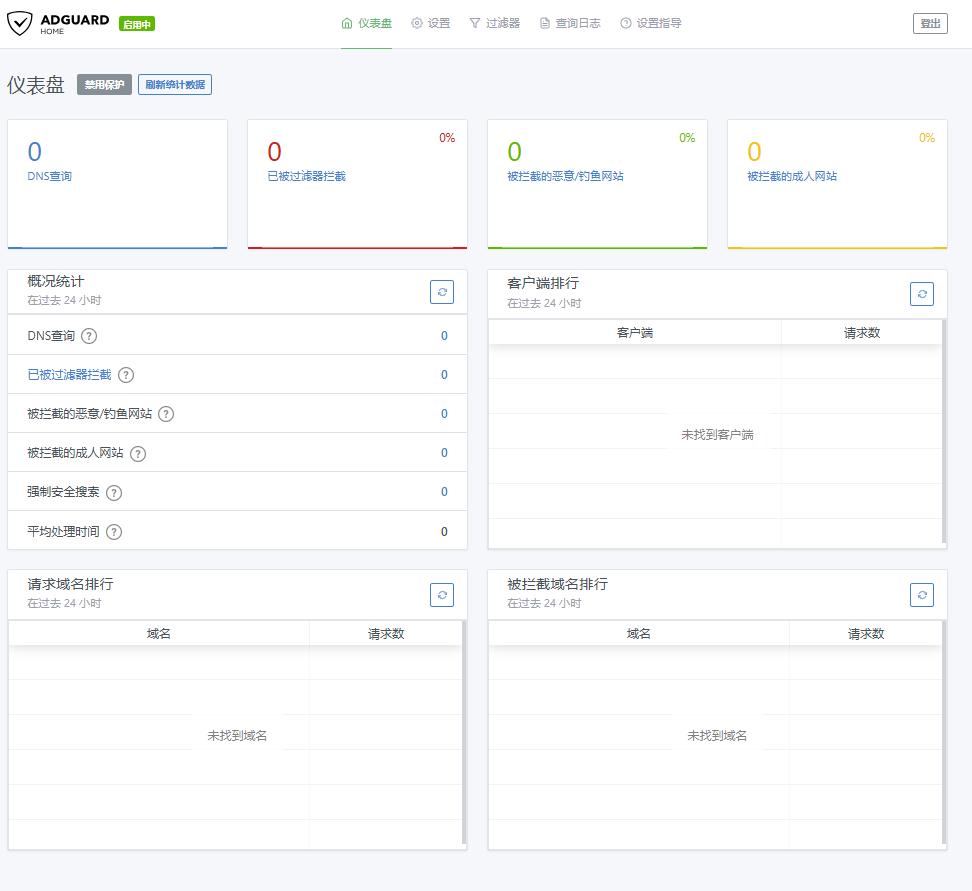Screen dimensions: 972x891
Task: Click help icon next to 被拦截的成人网站
Action: 138,453
